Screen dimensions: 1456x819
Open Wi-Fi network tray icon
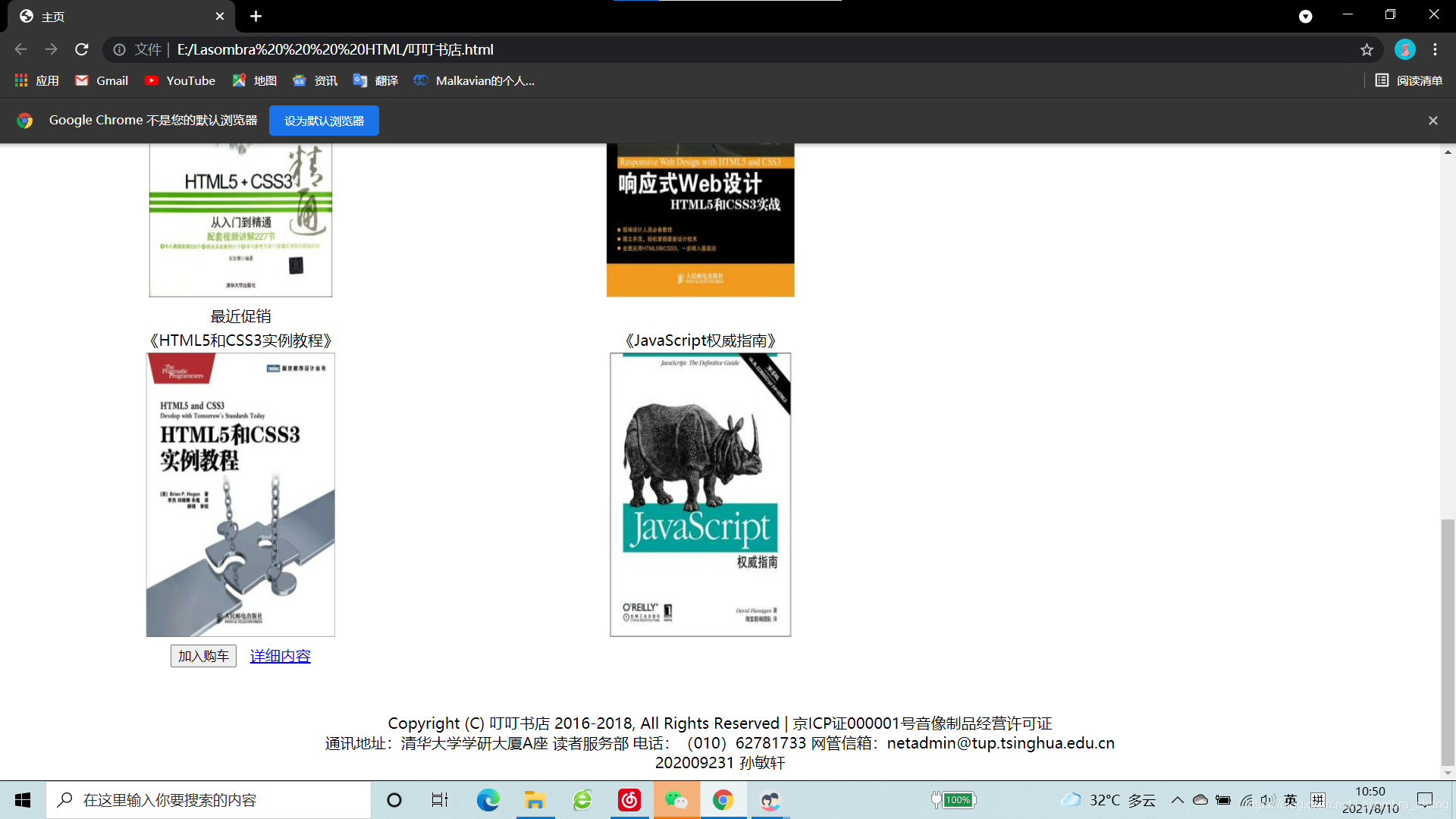(1246, 800)
